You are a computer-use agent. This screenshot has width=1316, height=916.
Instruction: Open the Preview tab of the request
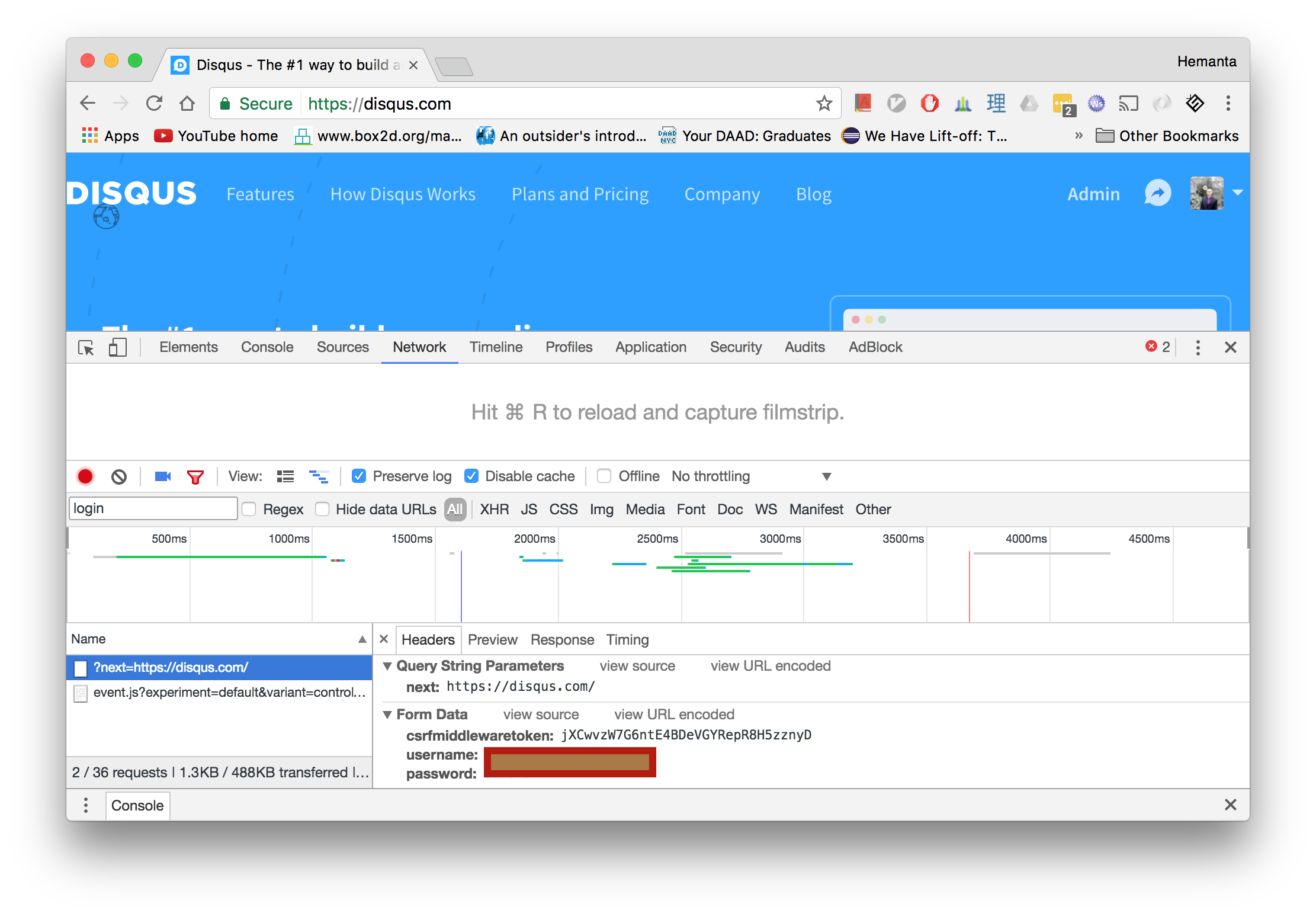(493, 640)
